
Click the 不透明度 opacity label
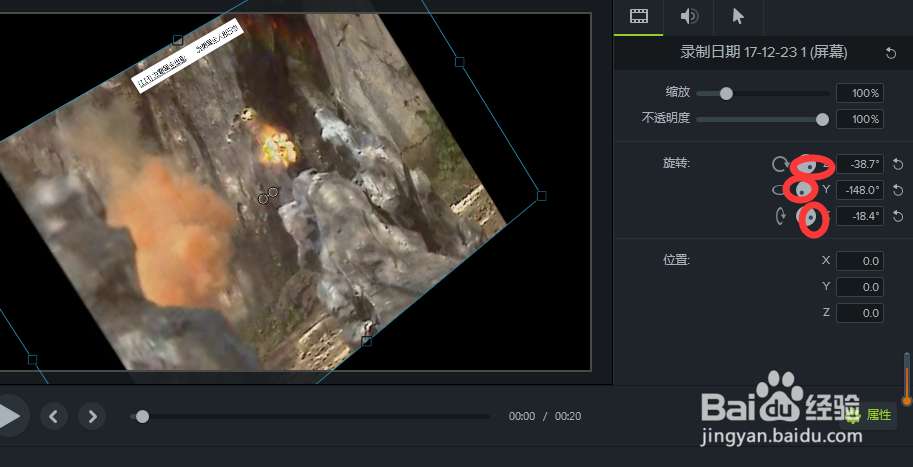tap(666, 118)
